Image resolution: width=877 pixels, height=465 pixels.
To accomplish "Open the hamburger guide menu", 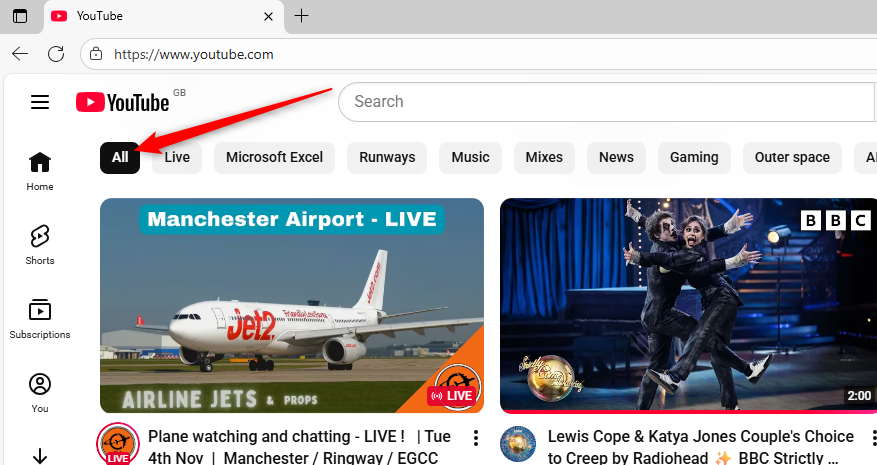I will point(40,102).
